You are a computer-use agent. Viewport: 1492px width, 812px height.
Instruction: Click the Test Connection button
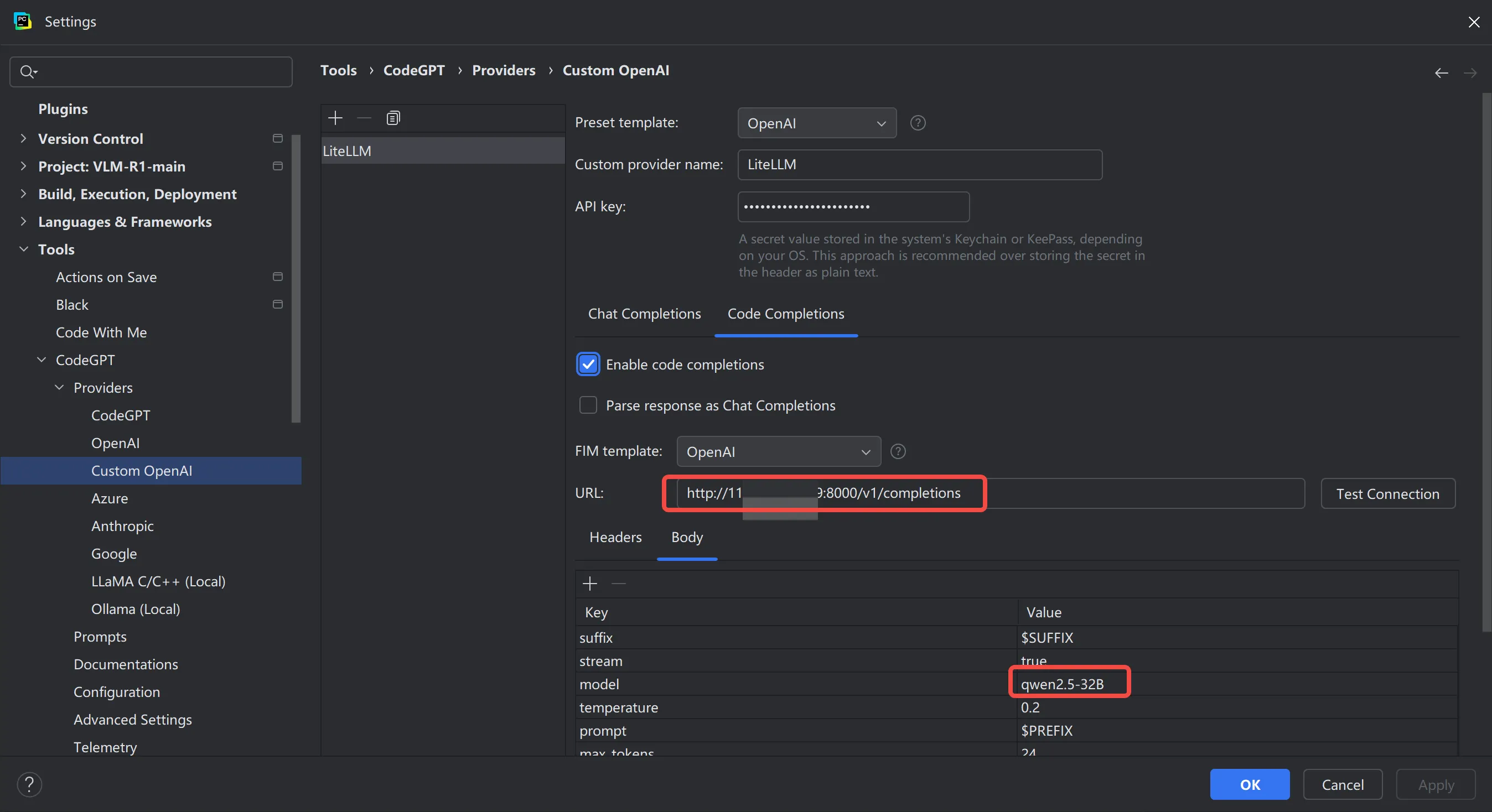pyautogui.click(x=1387, y=493)
